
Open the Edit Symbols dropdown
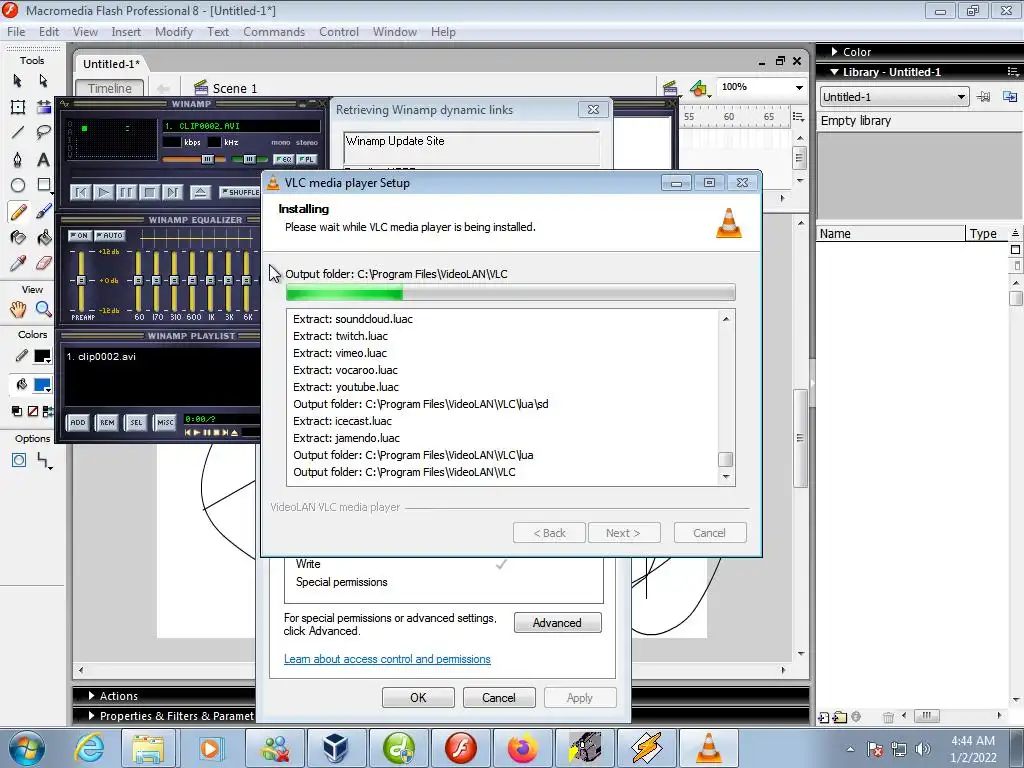click(699, 88)
